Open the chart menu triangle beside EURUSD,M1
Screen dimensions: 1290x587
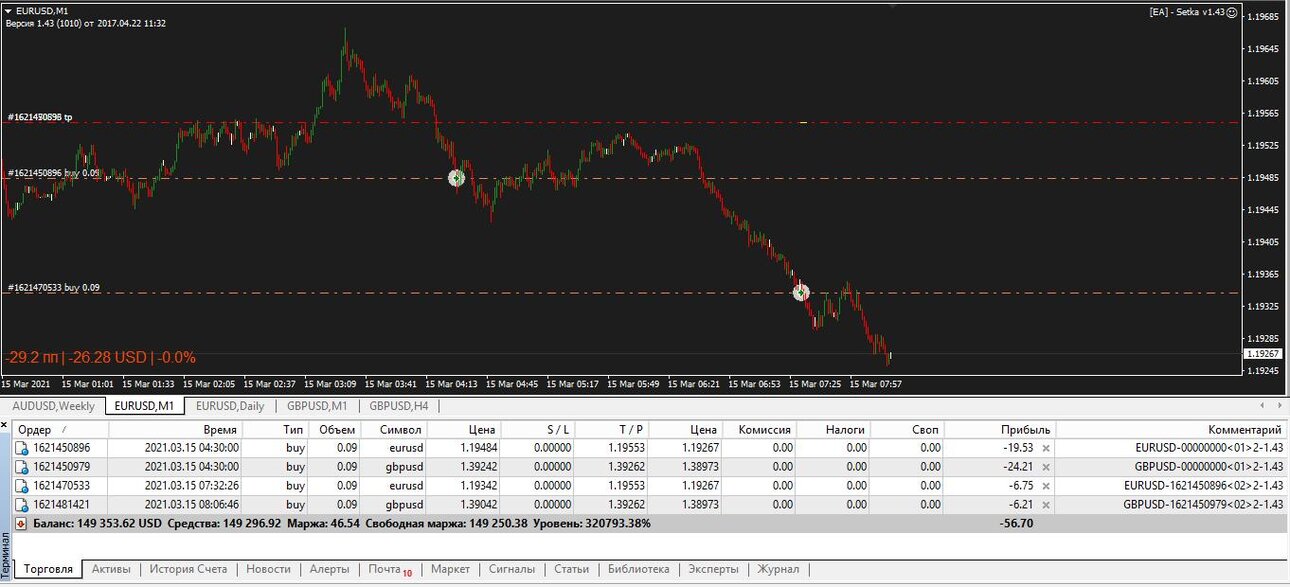9,10
